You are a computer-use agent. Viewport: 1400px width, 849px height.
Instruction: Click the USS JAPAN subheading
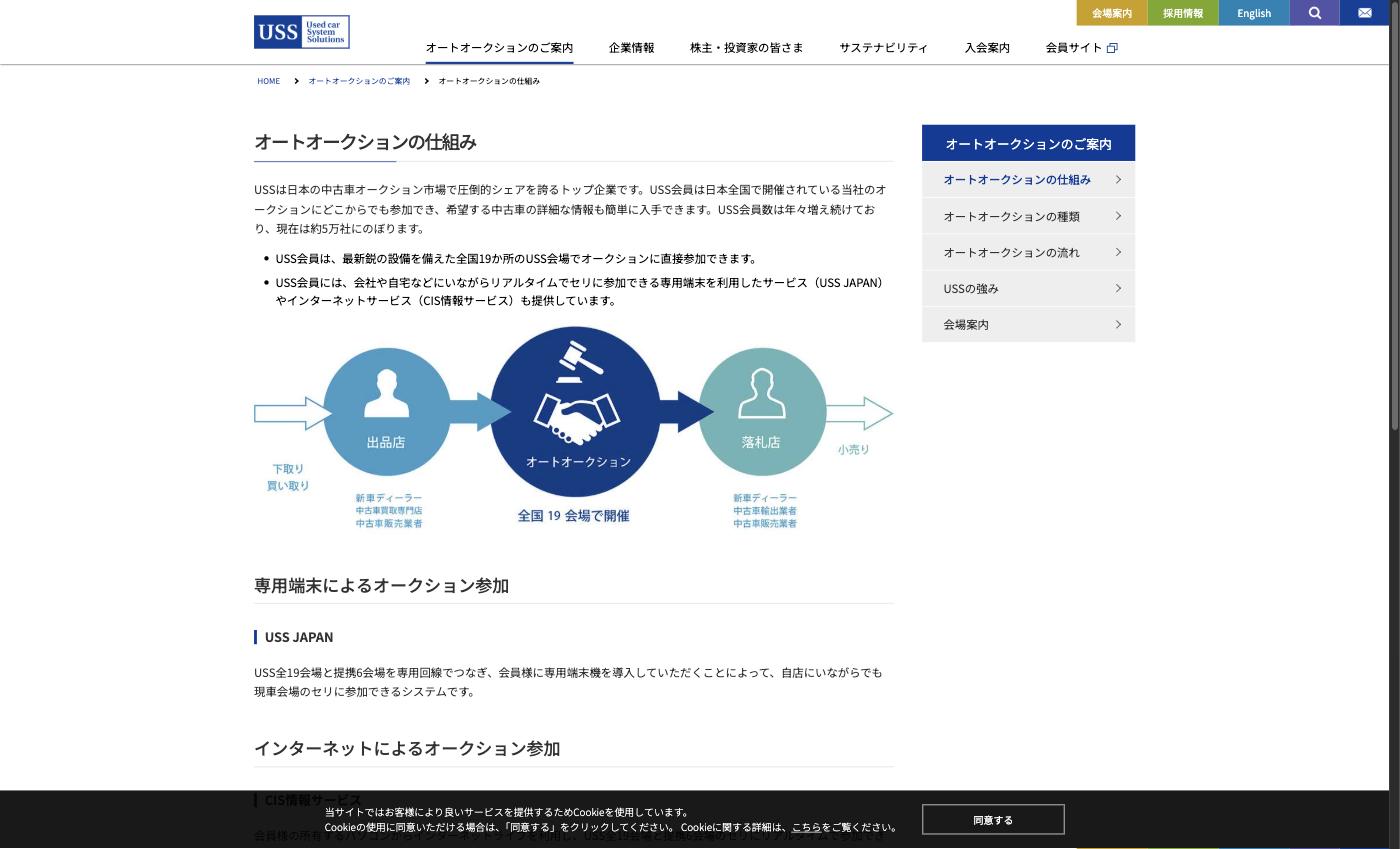(x=299, y=637)
